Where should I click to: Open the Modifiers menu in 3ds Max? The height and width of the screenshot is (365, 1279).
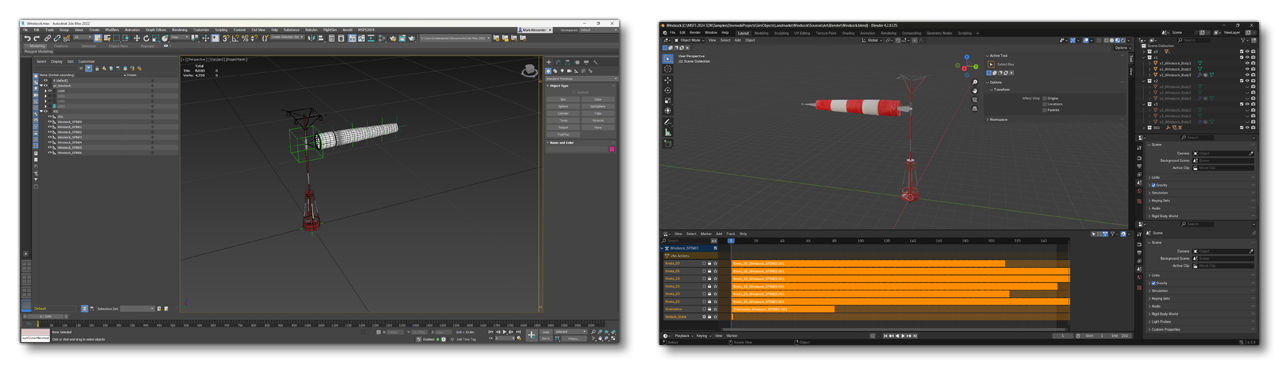tap(111, 30)
